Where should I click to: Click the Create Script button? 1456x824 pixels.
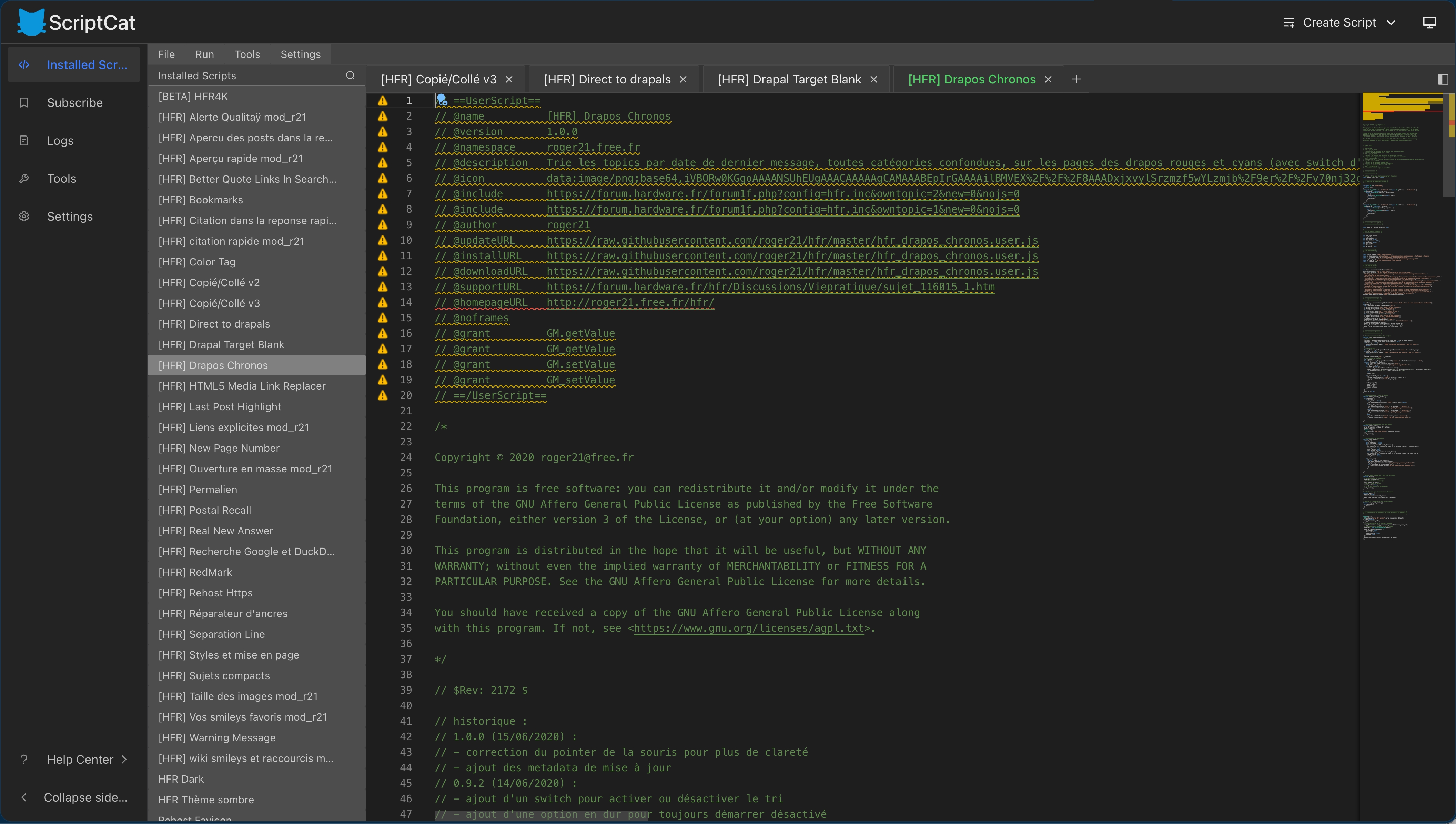[1339, 23]
